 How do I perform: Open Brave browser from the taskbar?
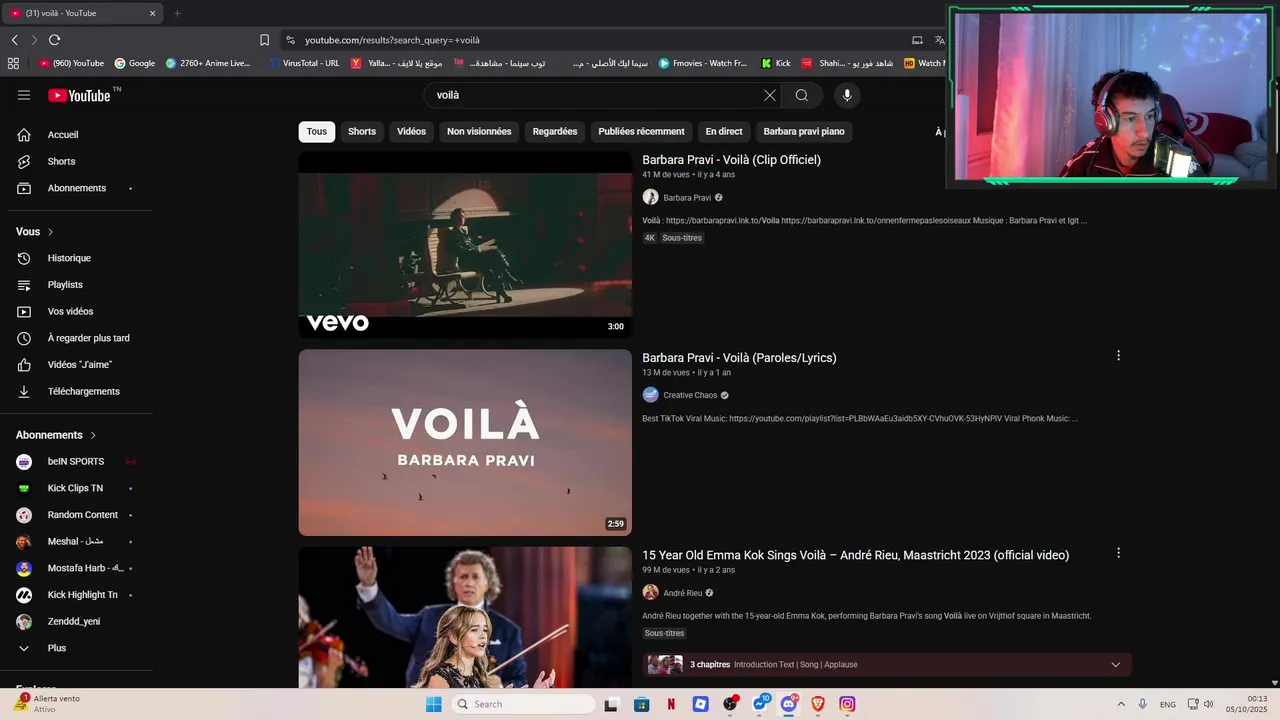click(x=818, y=704)
